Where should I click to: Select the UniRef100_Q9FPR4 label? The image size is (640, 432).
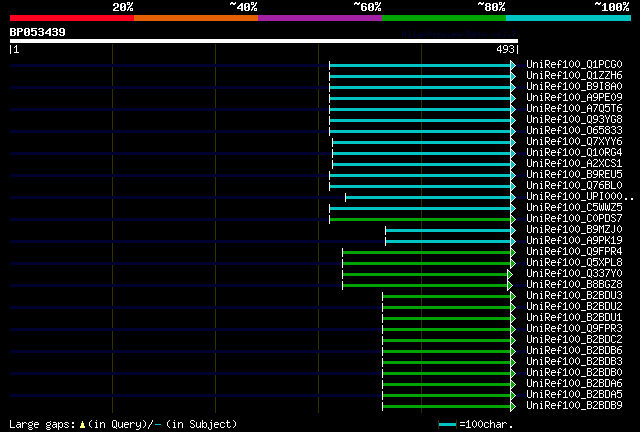[x=574, y=252]
